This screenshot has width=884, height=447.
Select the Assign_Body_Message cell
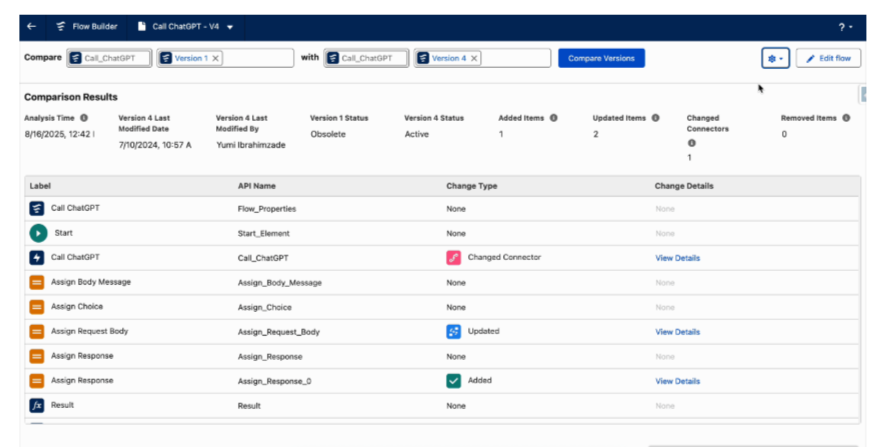click(280, 283)
